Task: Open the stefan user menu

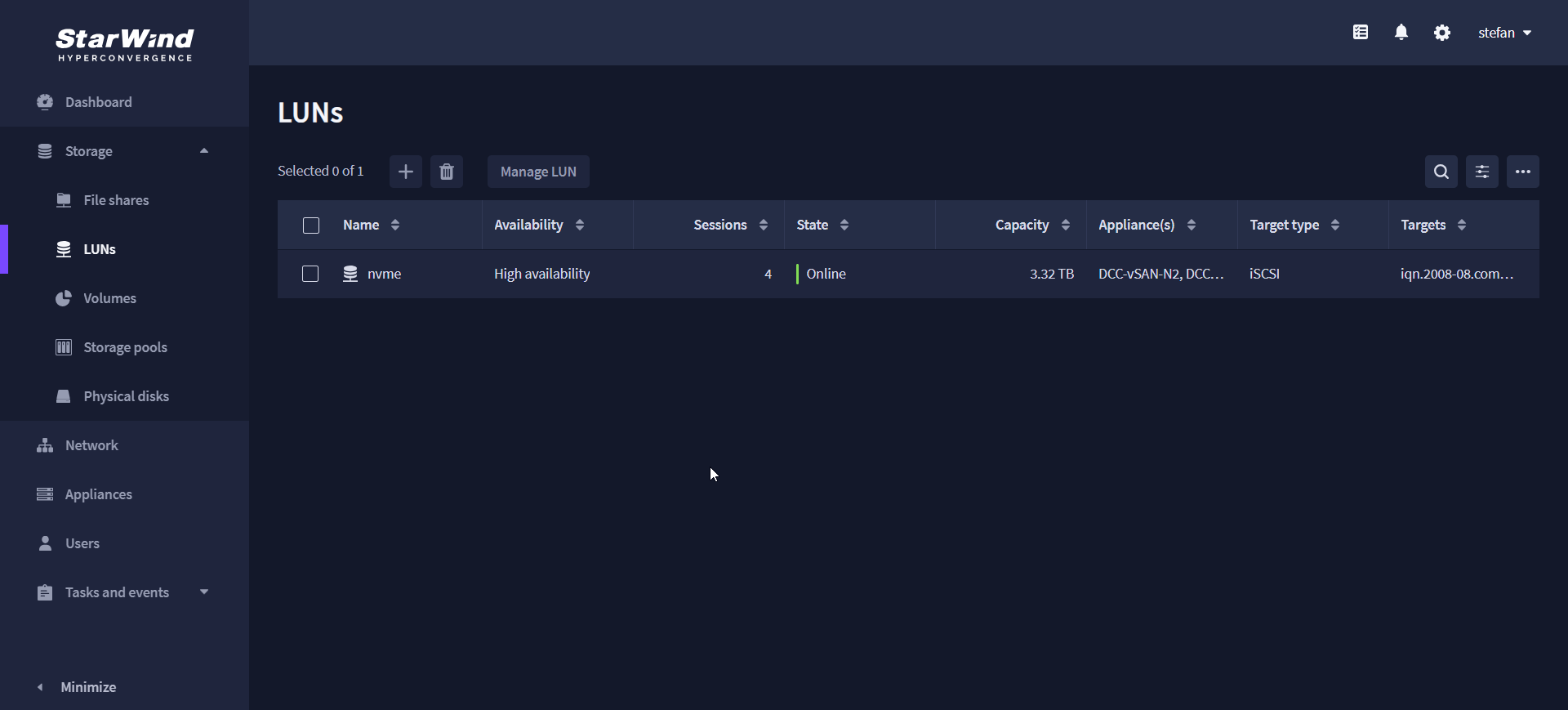Action: click(1504, 33)
